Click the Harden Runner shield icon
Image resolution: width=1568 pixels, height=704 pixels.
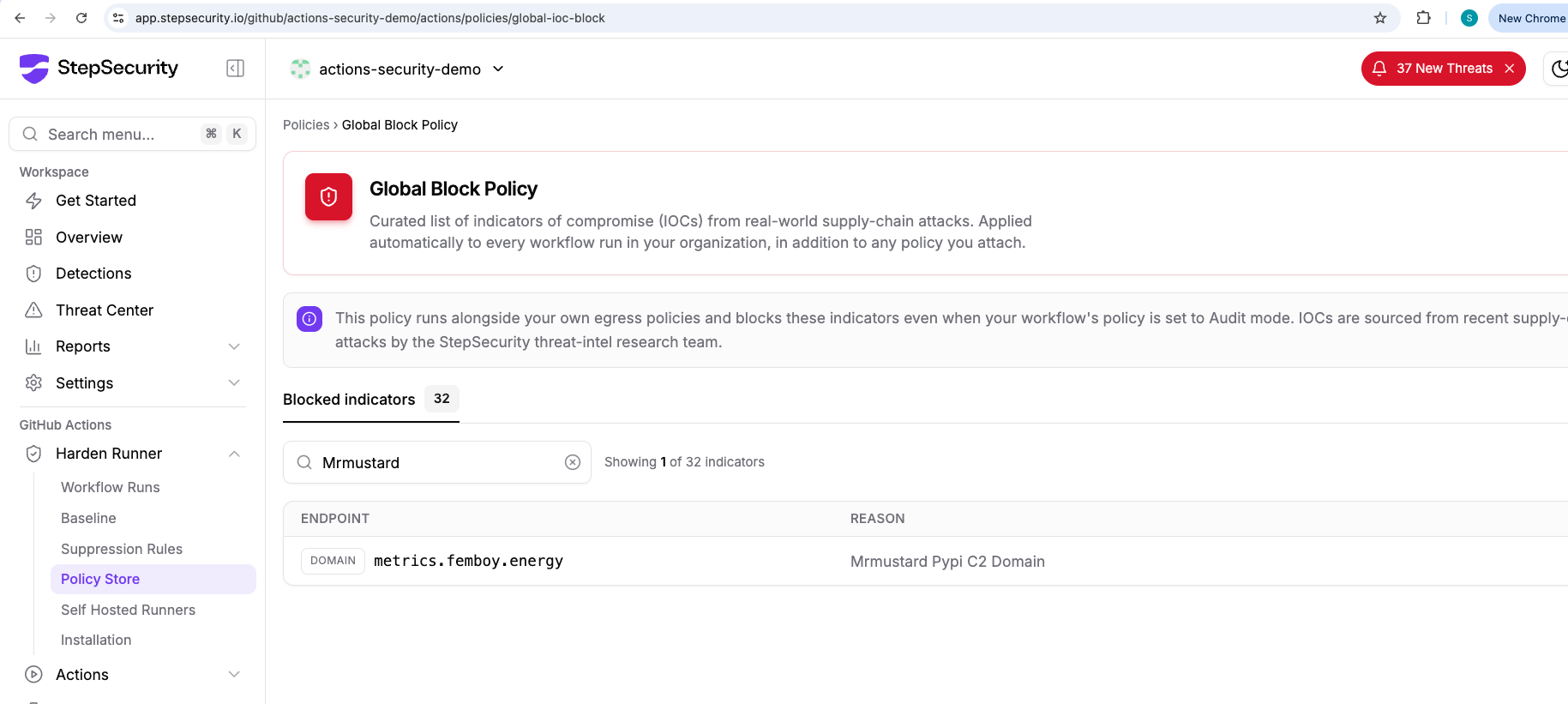[33, 454]
